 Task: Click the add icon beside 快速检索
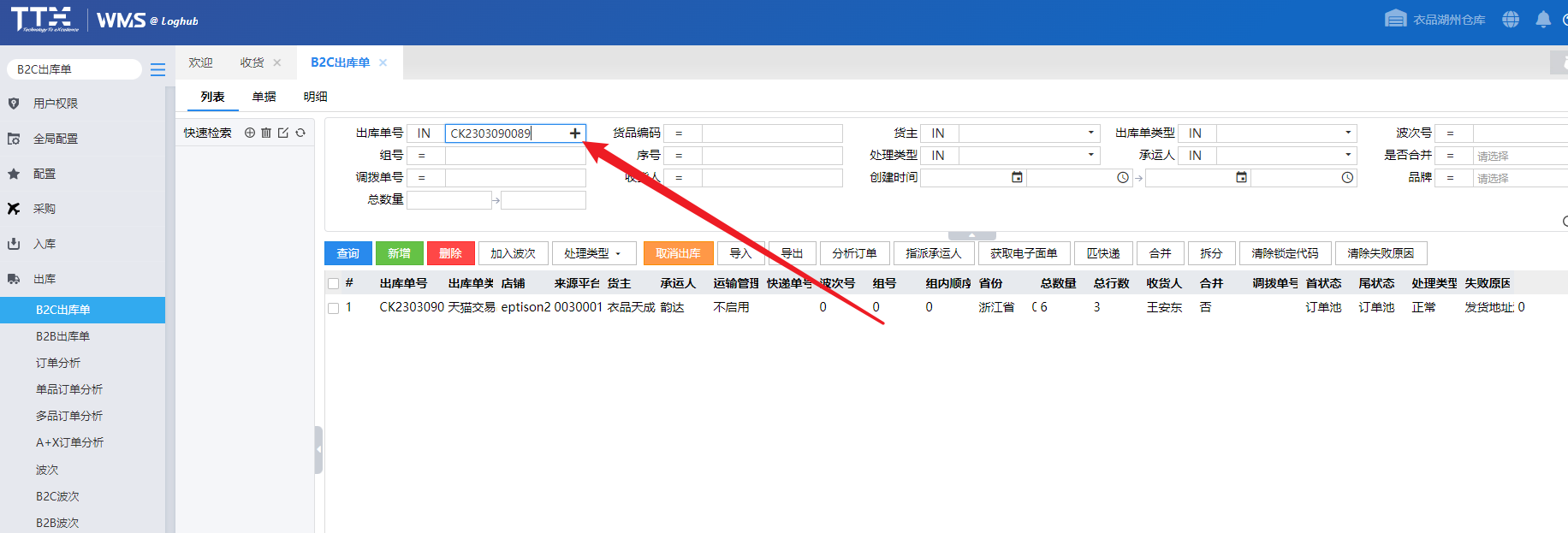click(x=250, y=133)
